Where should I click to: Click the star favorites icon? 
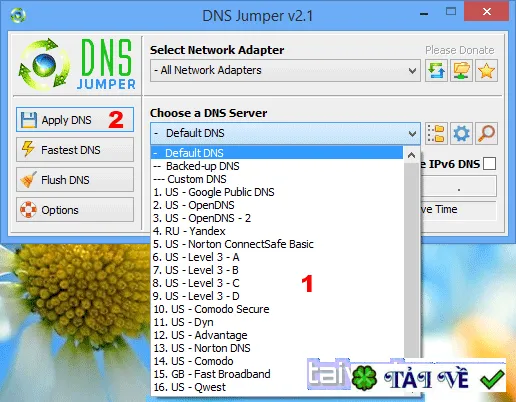pos(486,71)
